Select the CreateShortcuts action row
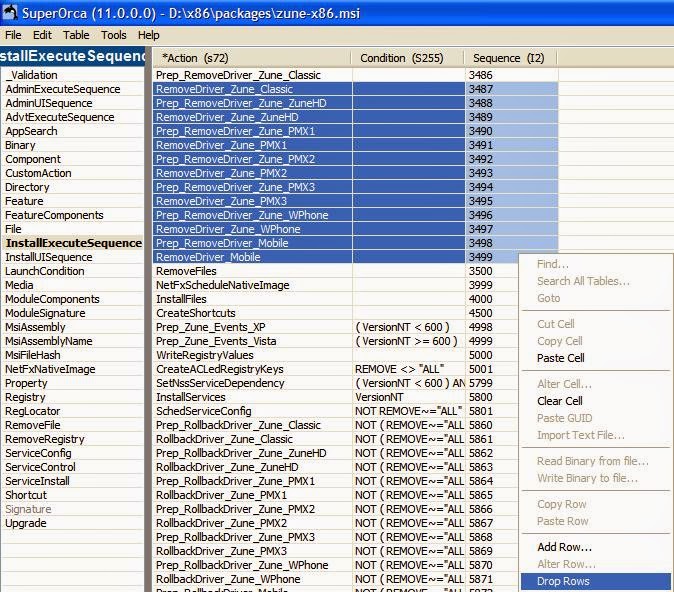This screenshot has height=592, width=674. click(252, 313)
